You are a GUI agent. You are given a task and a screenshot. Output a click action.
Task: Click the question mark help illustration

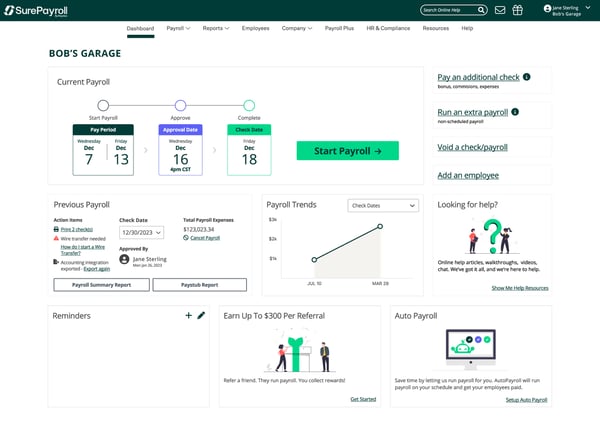(492, 236)
